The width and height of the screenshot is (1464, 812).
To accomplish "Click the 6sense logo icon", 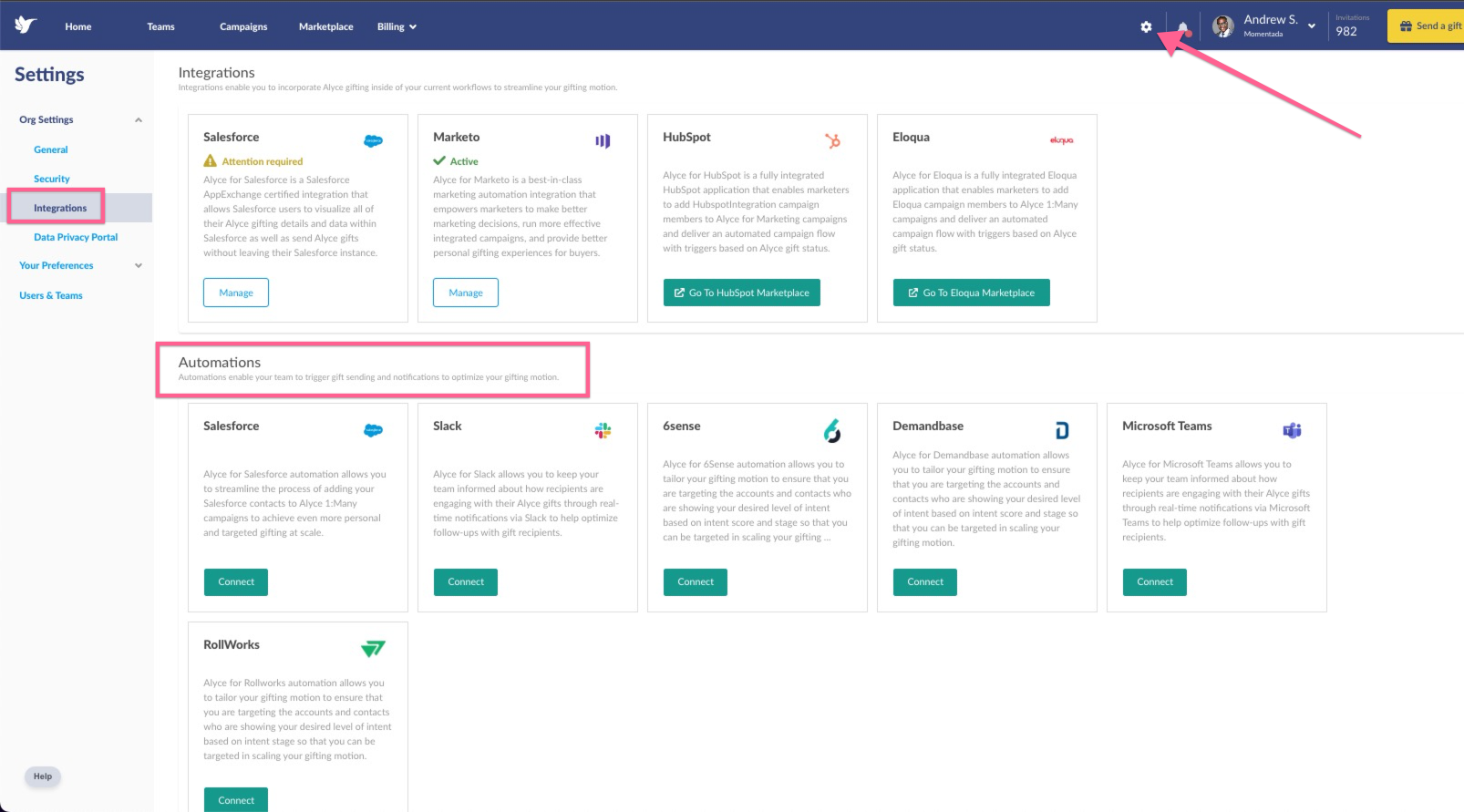I will (832, 430).
